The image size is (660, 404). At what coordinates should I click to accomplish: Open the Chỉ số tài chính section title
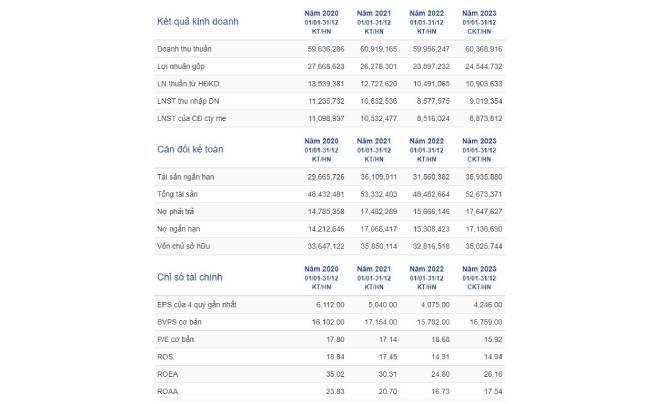(189, 277)
